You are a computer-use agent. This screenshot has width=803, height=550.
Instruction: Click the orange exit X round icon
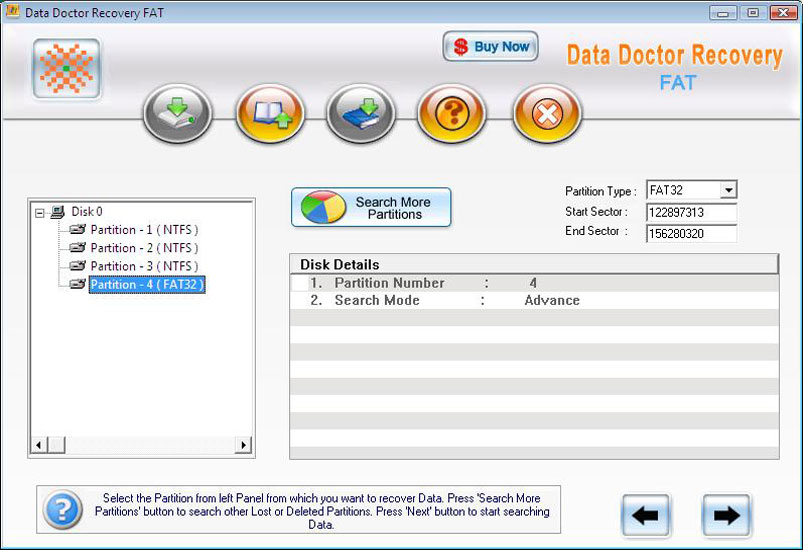click(x=547, y=113)
